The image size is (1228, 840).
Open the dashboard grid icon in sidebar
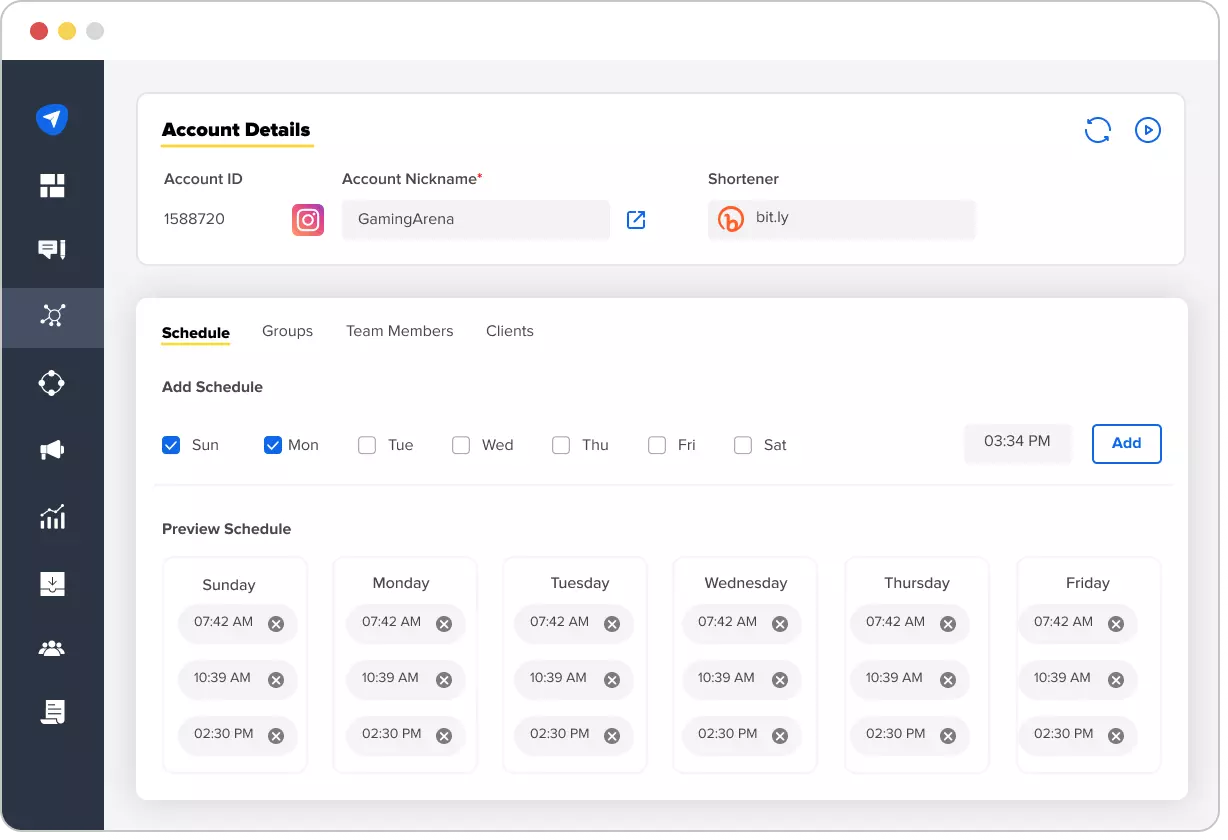(52, 185)
